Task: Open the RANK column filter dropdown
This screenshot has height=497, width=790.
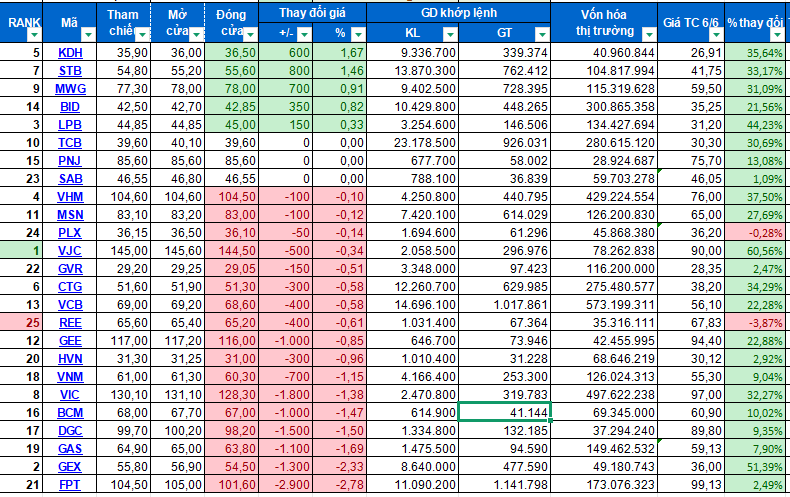Action: (34, 35)
